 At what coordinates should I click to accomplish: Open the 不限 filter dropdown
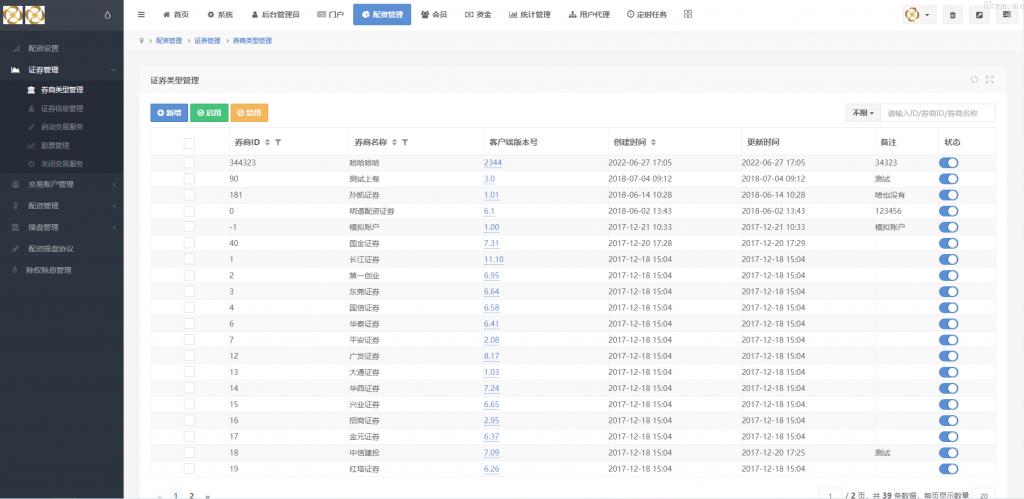(x=861, y=113)
